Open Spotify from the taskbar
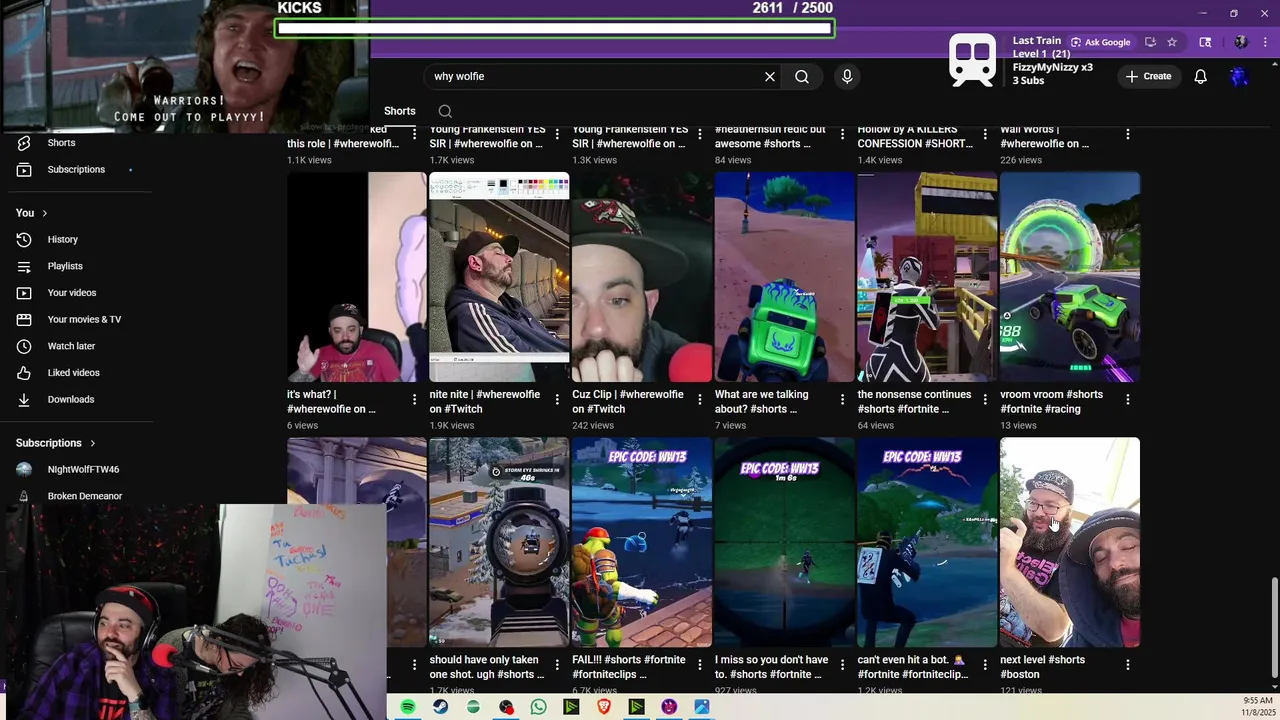 point(408,707)
